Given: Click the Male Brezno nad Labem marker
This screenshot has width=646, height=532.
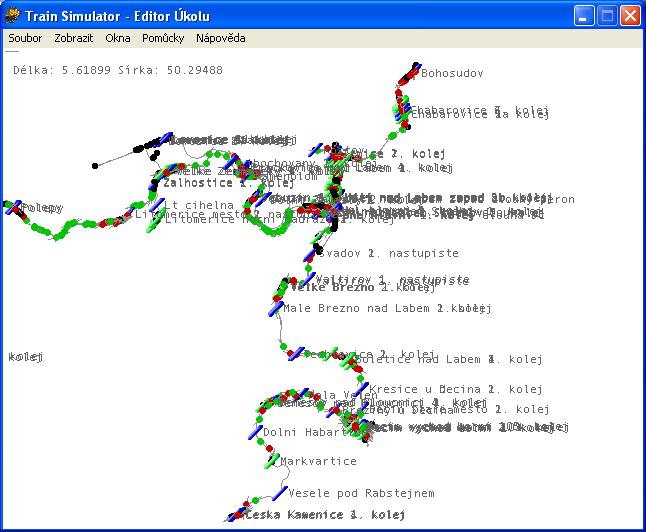Looking at the screenshot, I should 276,308.
